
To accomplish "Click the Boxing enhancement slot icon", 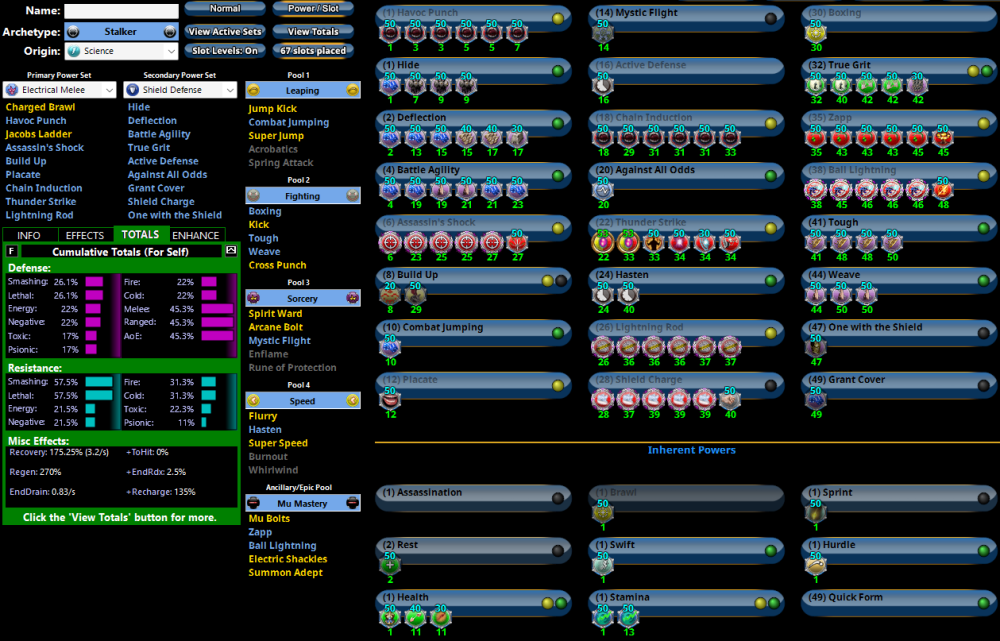I will click(816, 34).
